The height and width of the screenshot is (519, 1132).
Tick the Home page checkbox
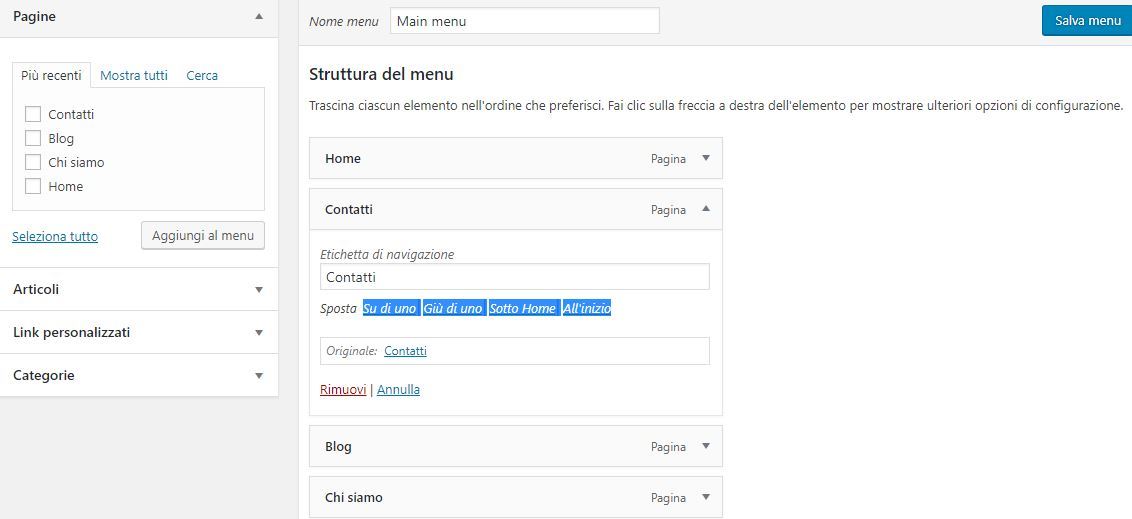tap(32, 186)
